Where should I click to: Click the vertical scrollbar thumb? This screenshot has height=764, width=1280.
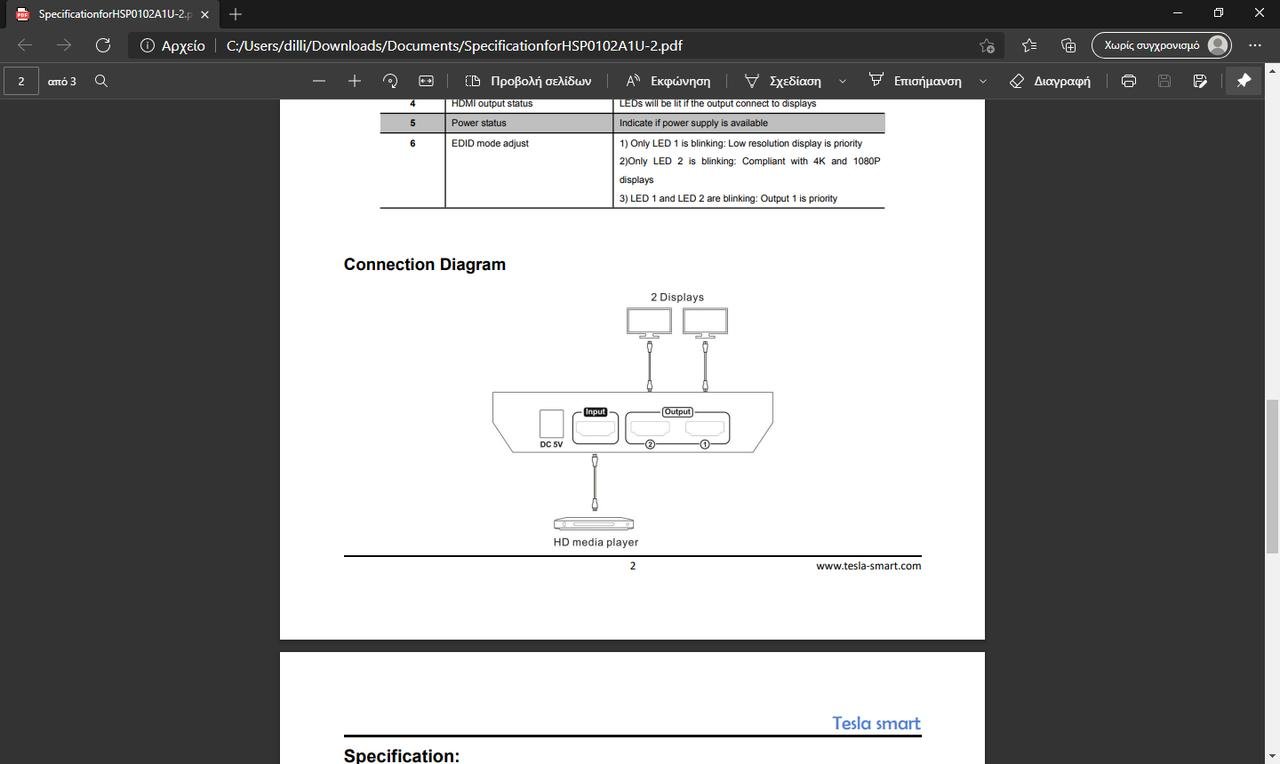(x=1272, y=476)
